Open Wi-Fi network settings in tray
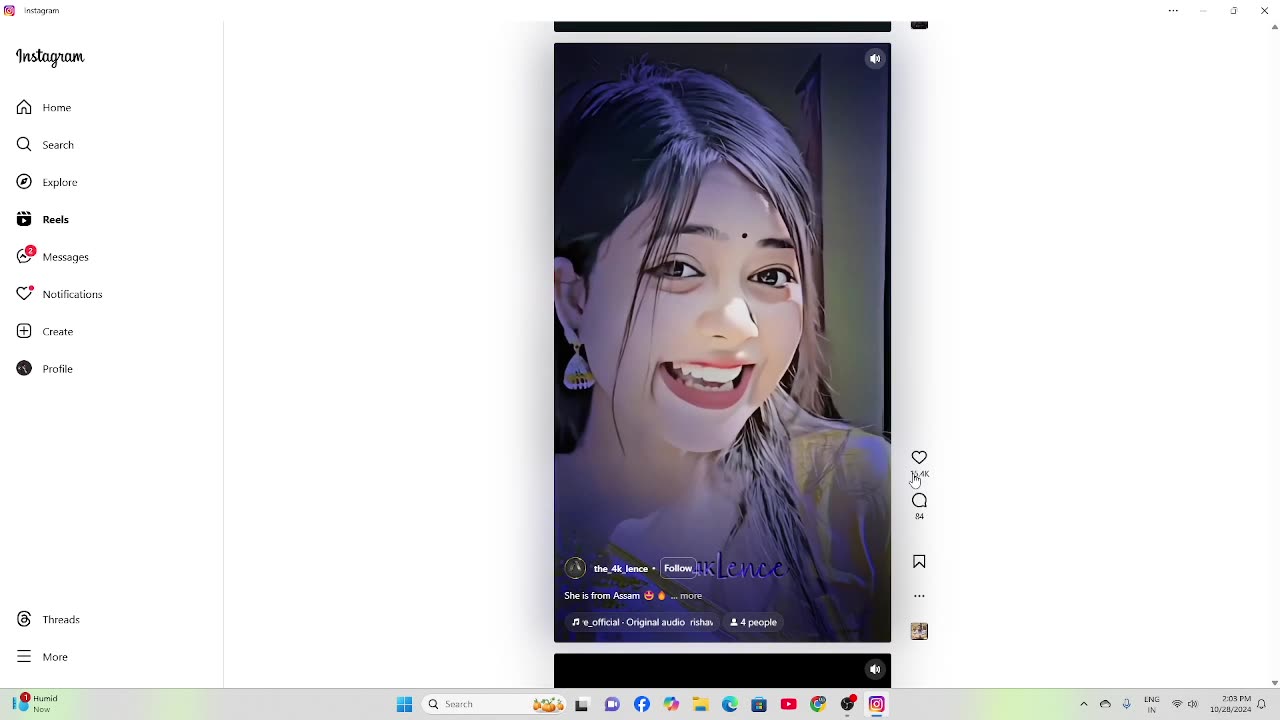Screen dimensions: 1280x720 [1177, 704]
